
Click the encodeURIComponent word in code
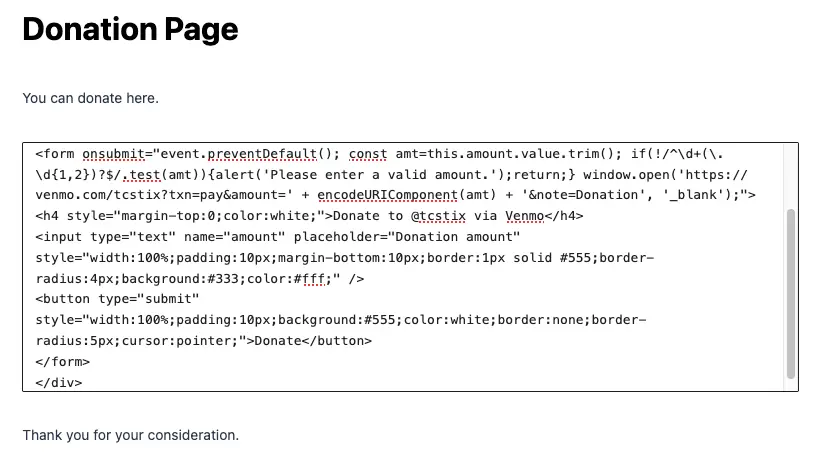pos(387,195)
